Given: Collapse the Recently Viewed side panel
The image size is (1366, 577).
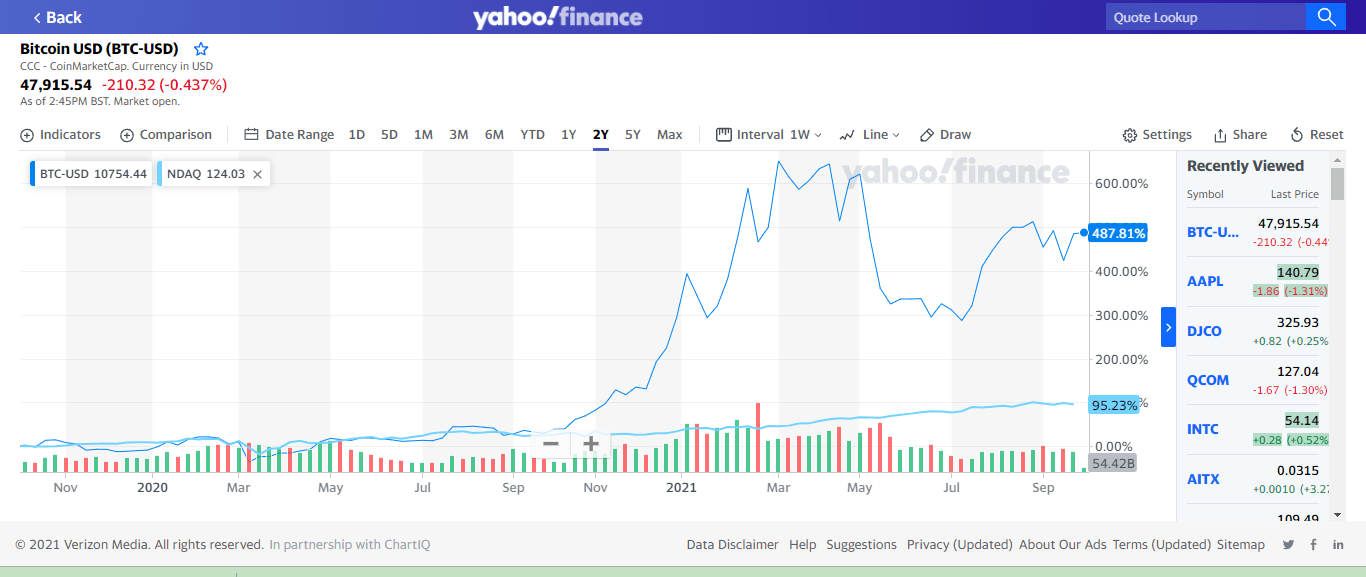Looking at the screenshot, I should coord(1168,327).
